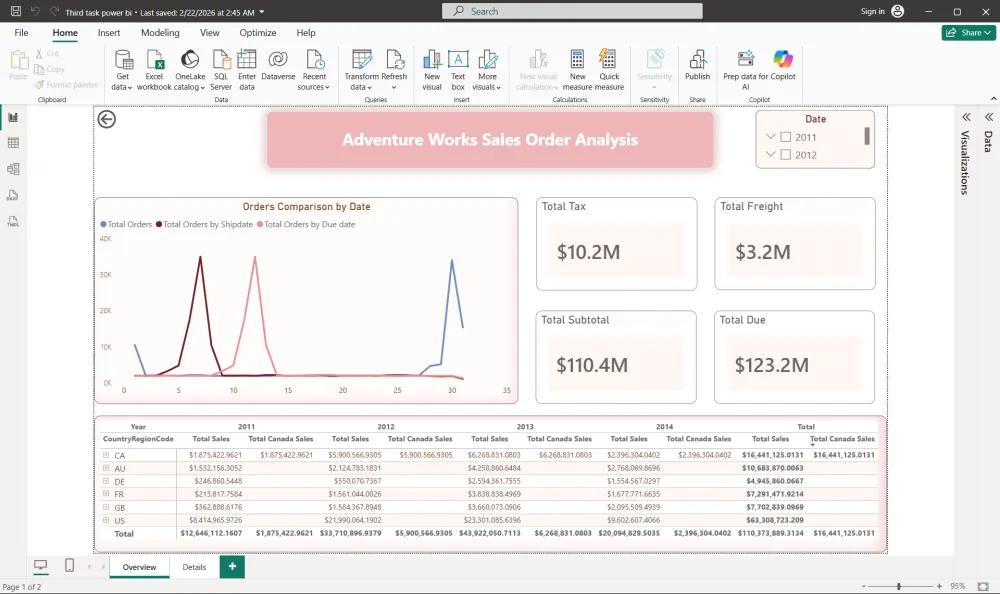Expand the CA row in matrix
Viewport: 1000px width, 594px height.
click(106, 455)
